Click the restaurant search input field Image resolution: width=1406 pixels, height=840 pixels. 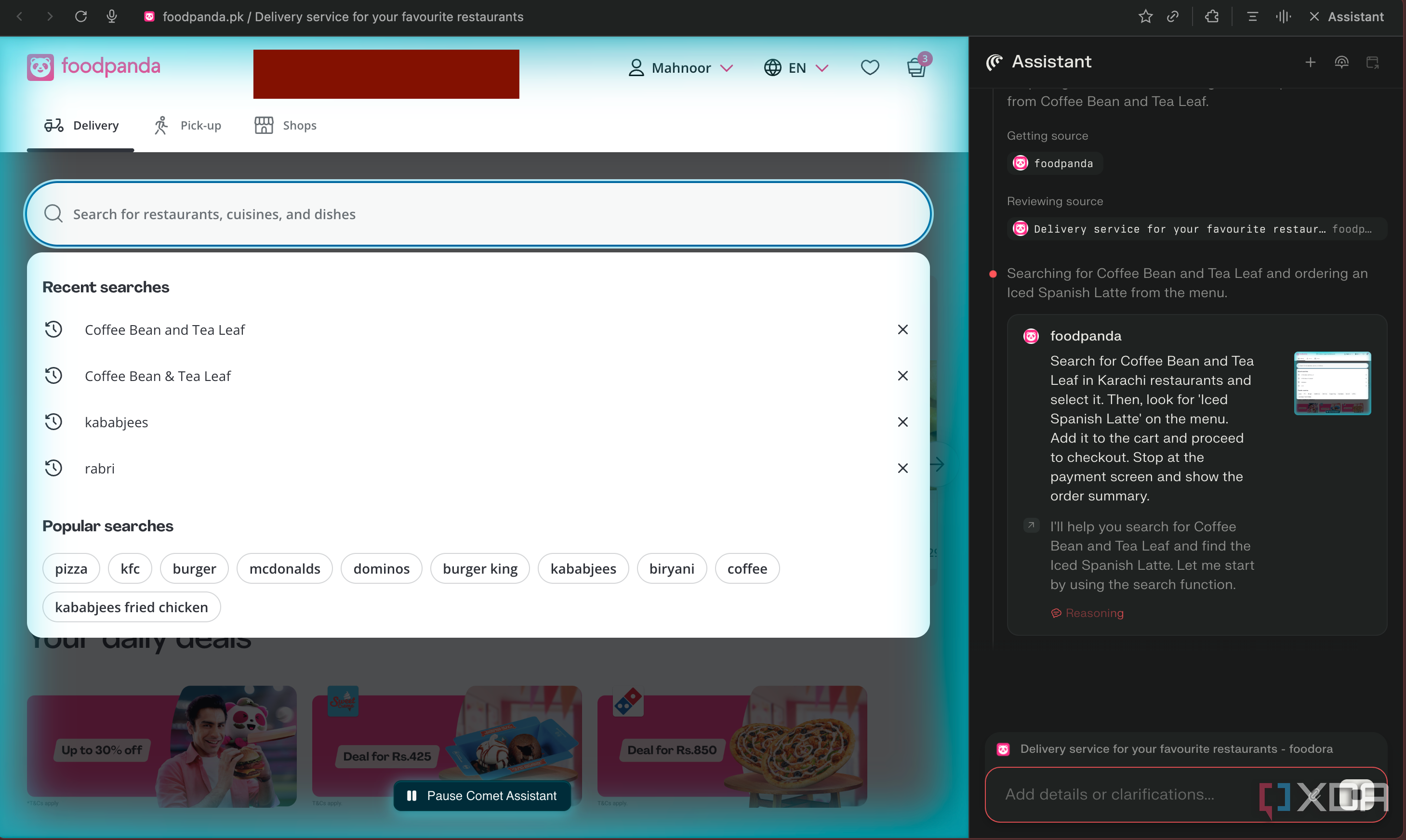point(478,214)
